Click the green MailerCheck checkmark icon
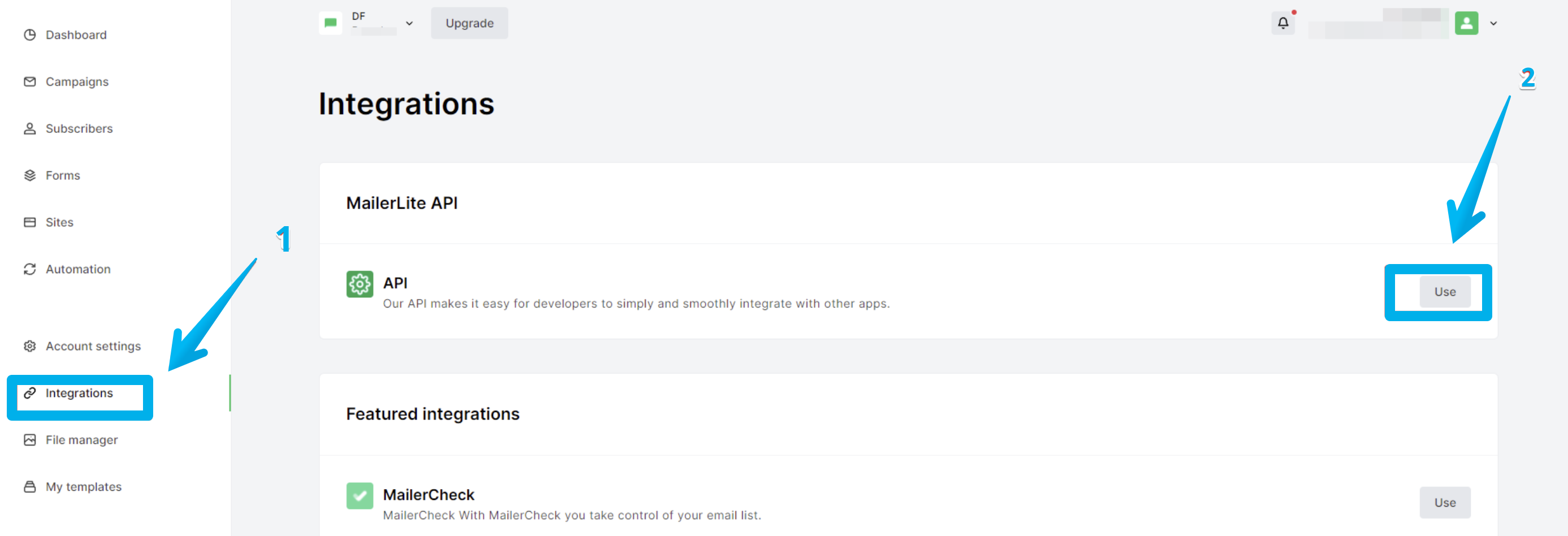1568x536 pixels. (359, 496)
